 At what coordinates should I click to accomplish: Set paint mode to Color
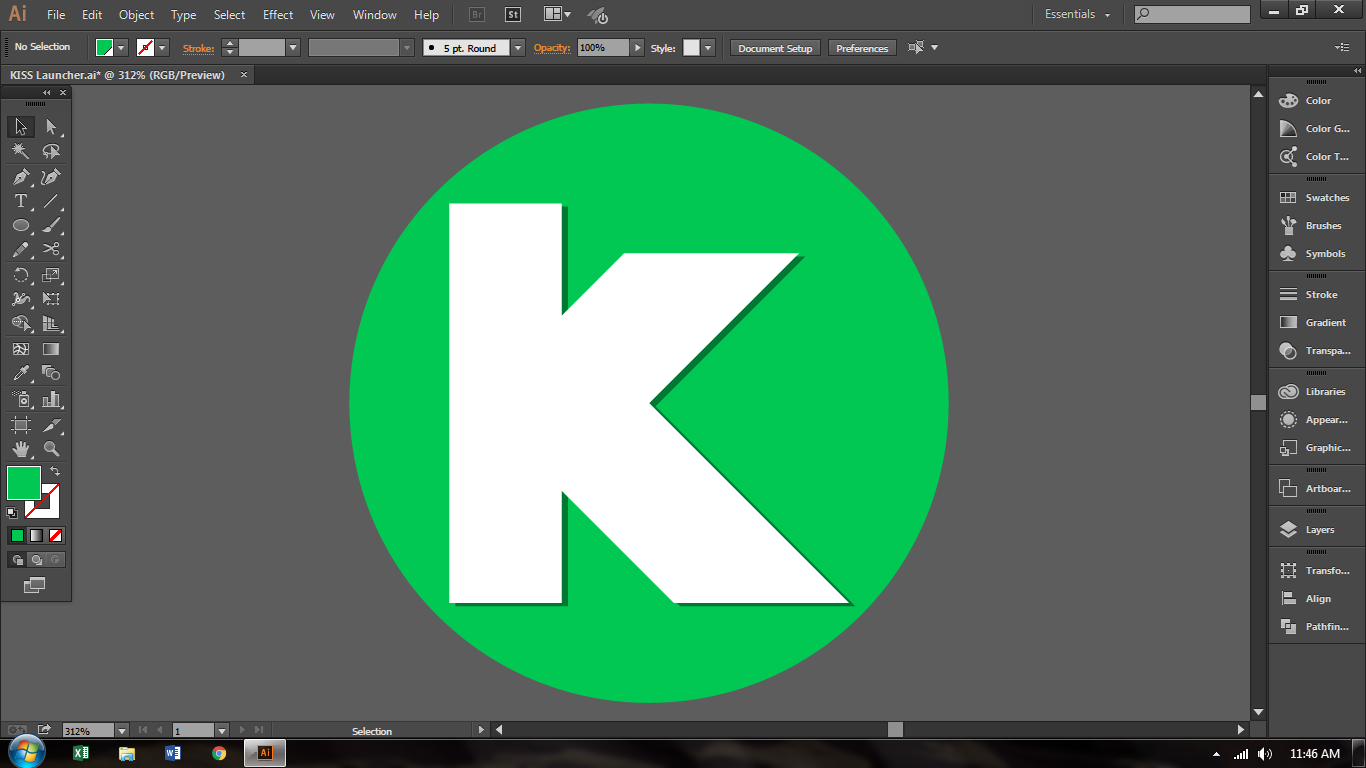pyautogui.click(x=16, y=535)
